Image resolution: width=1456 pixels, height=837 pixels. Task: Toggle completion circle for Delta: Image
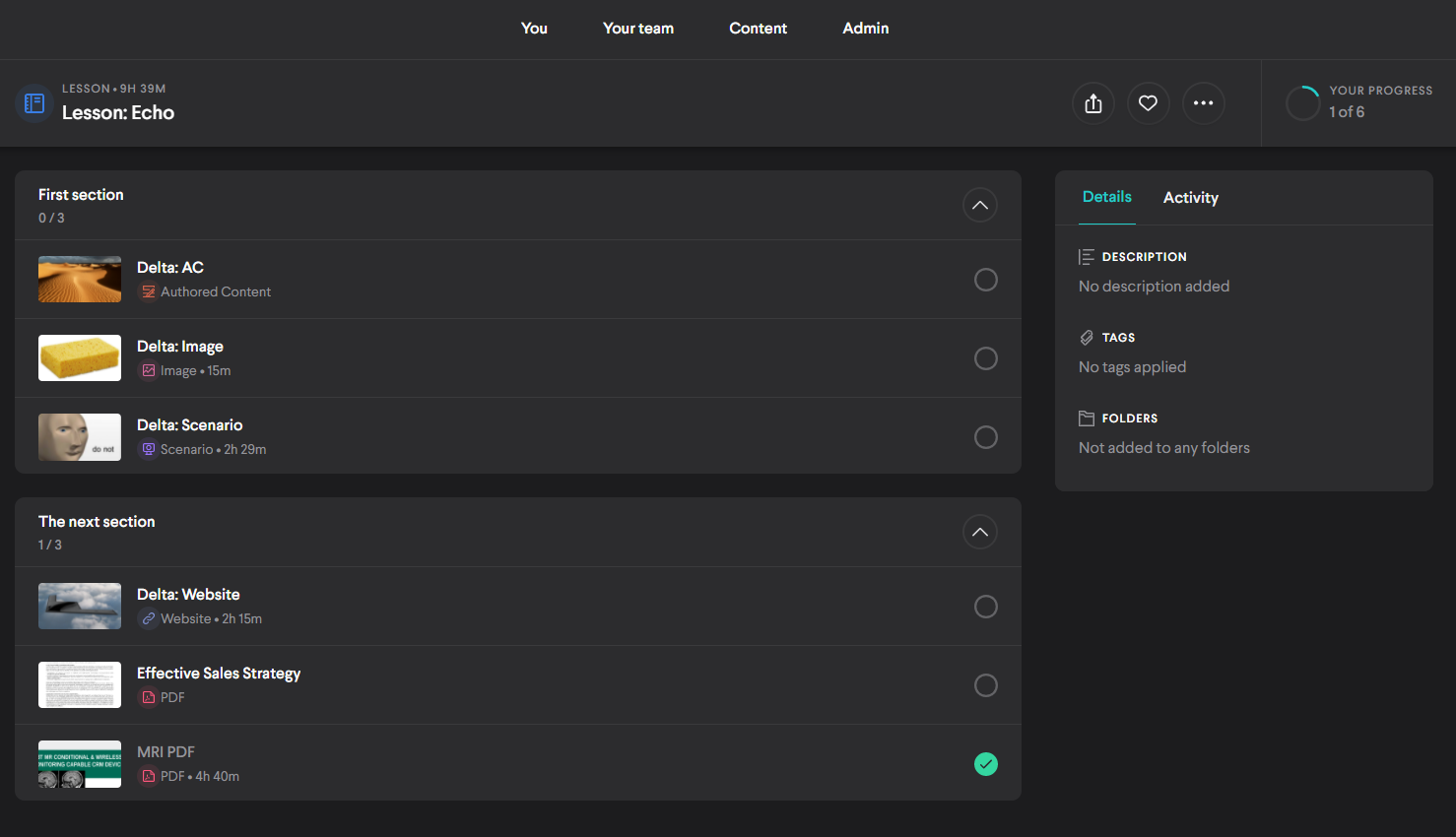(x=985, y=358)
